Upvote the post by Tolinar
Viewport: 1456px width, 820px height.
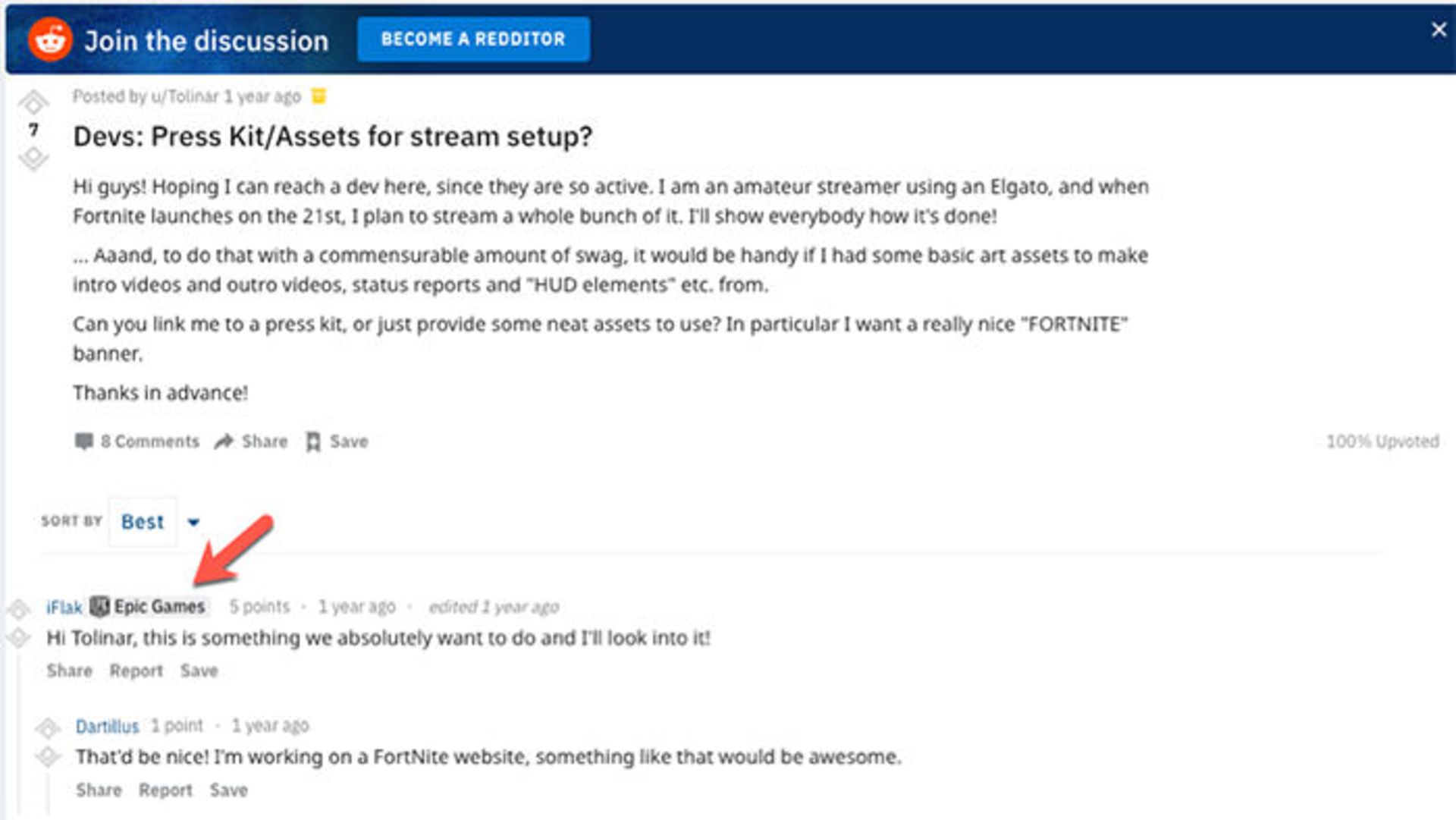33,102
